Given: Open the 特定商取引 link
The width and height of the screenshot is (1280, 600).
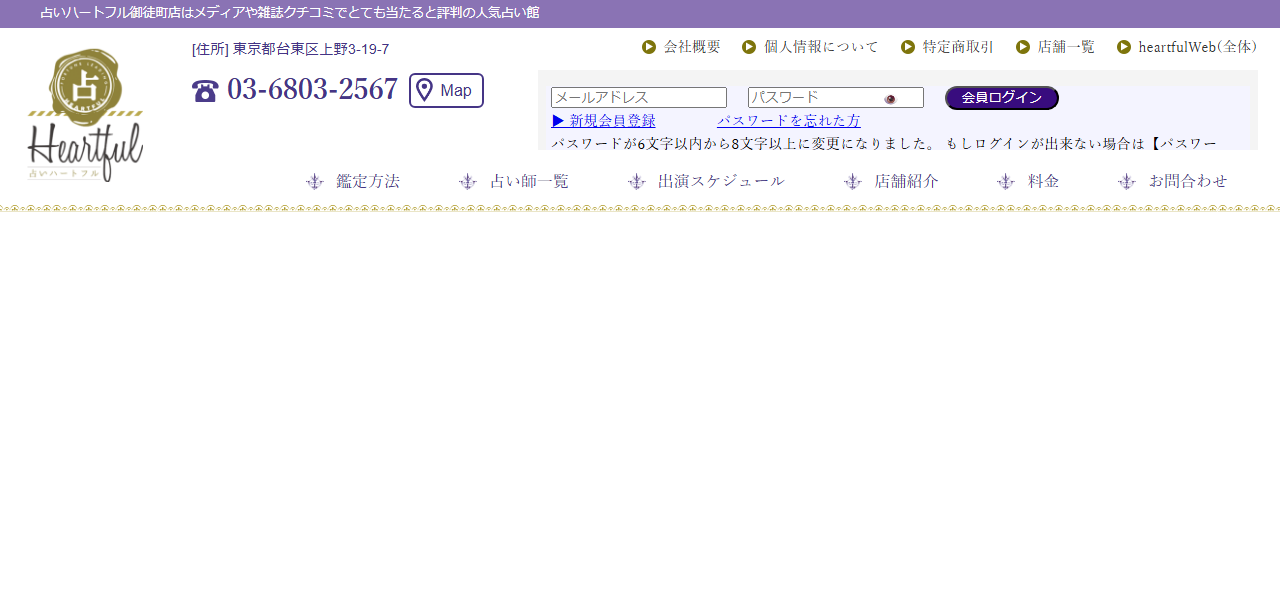Looking at the screenshot, I should point(958,47).
